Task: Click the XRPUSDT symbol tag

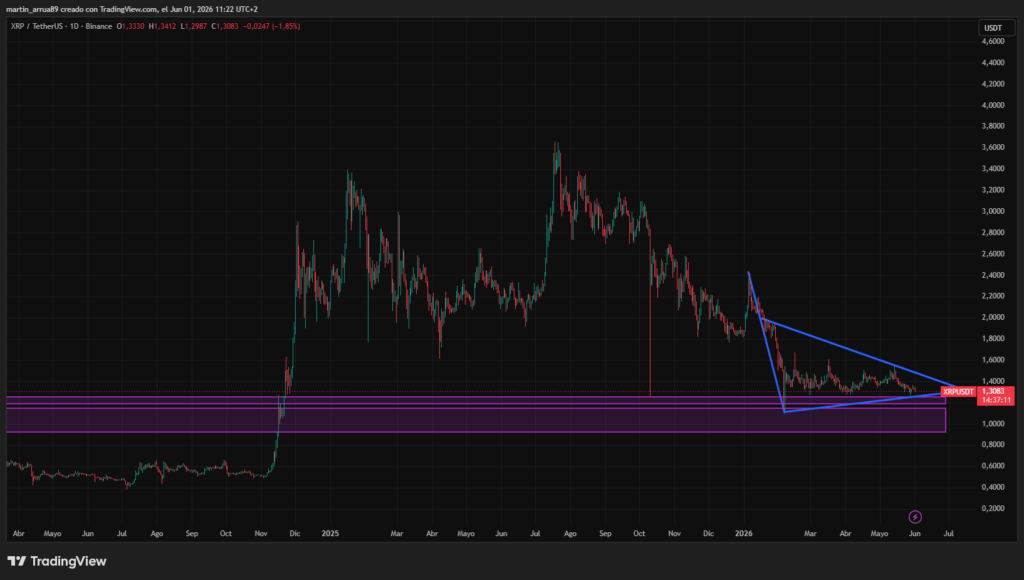Action: pos(958,392)
